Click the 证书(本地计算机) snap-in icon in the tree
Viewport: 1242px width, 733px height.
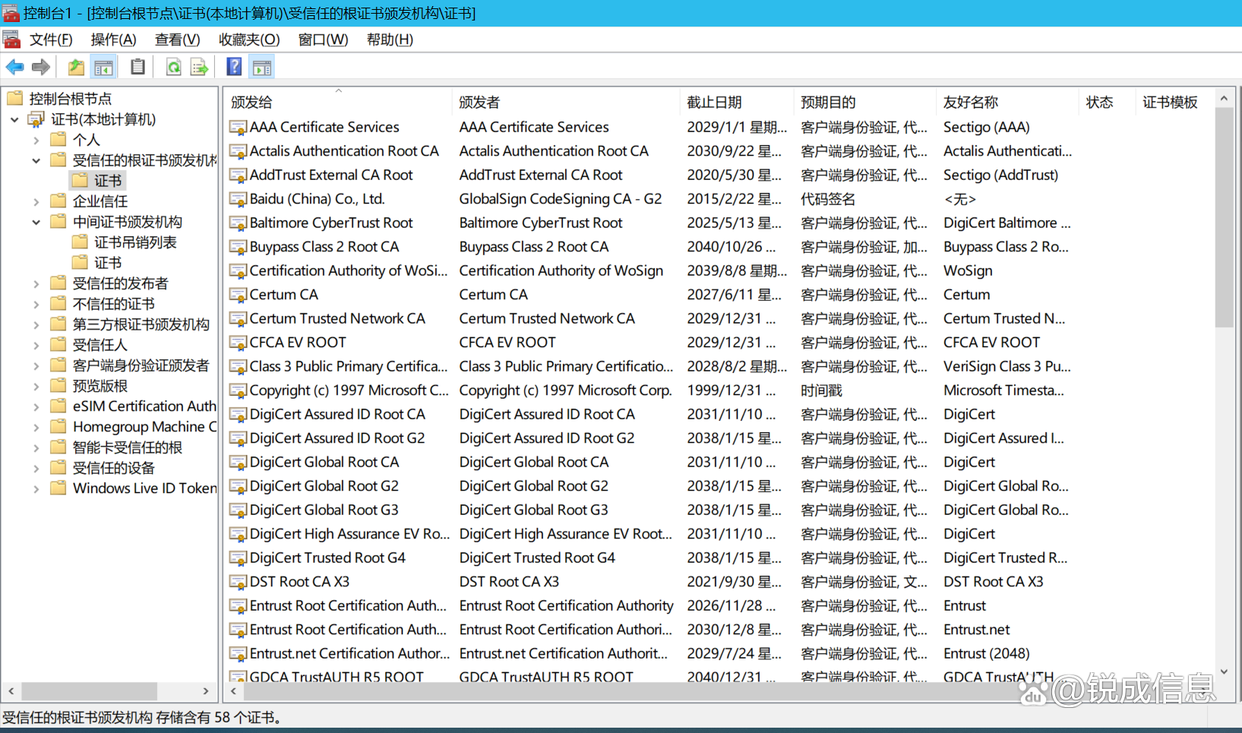coord(37,119)
